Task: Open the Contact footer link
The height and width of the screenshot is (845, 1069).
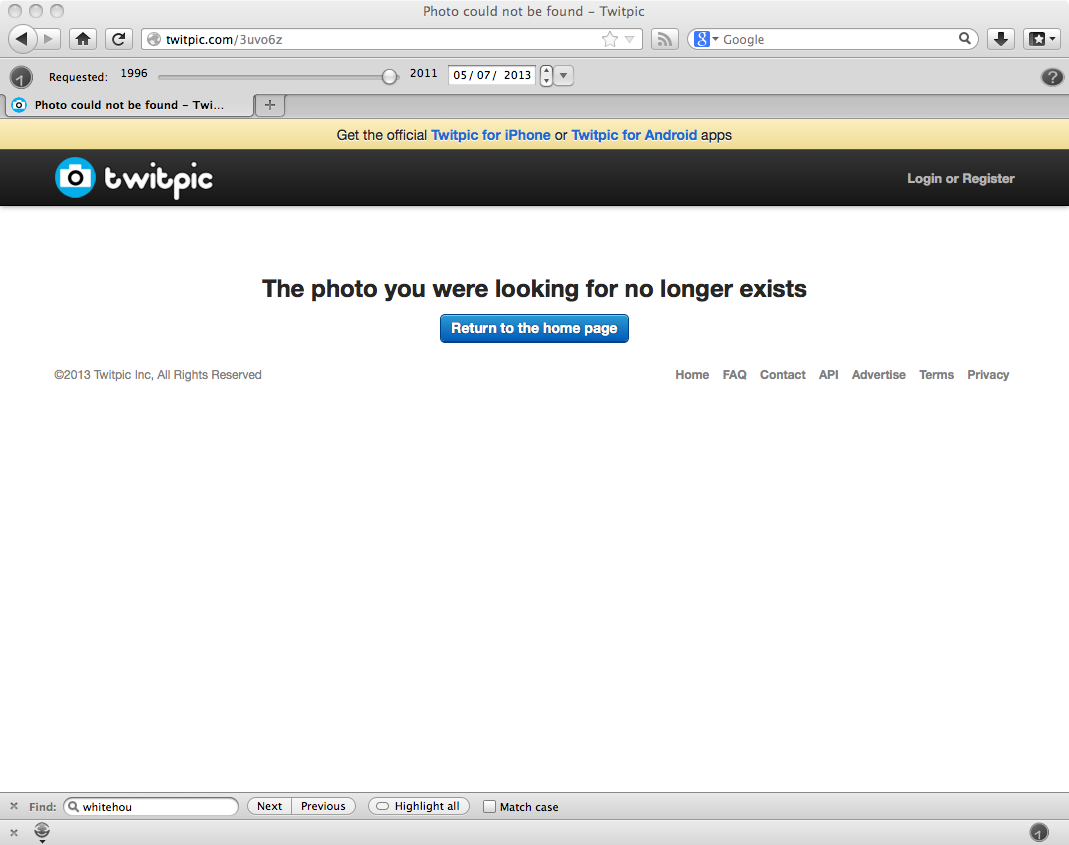Action: click(783, 375)
